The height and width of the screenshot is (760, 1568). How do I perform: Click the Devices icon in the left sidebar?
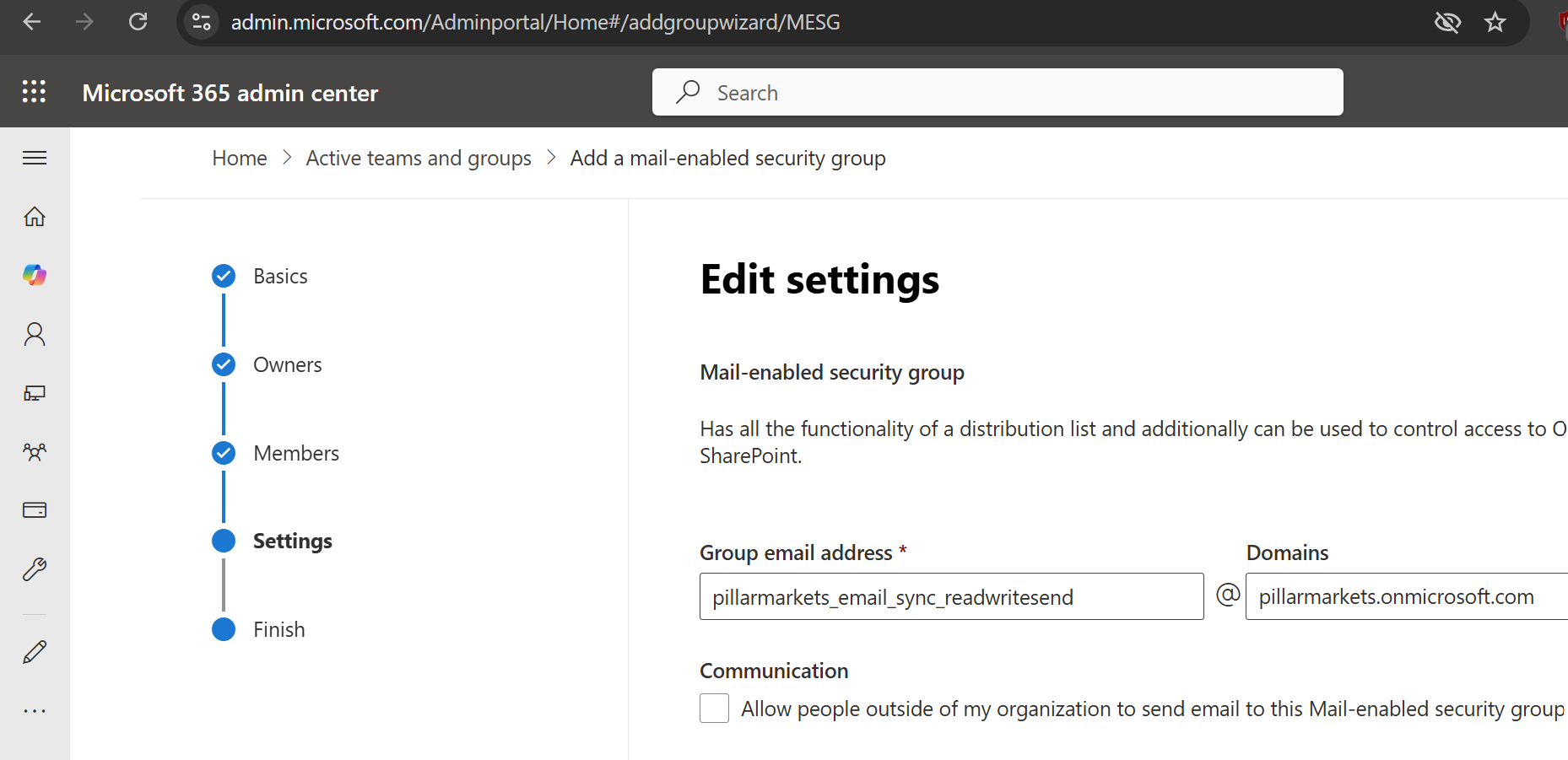click(34, 392)
